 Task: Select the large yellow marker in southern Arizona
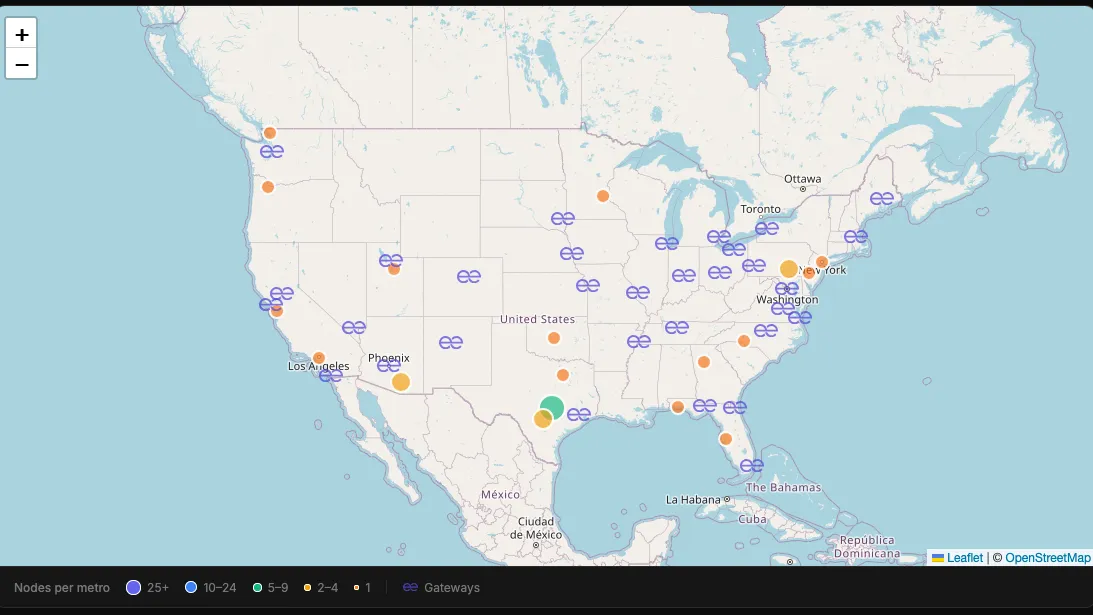pyautogui.click(x=401, y=382)
